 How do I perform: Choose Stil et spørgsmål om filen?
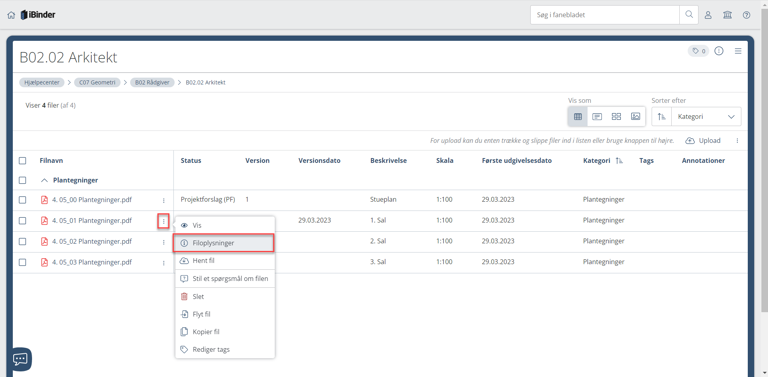click(225, 279)
